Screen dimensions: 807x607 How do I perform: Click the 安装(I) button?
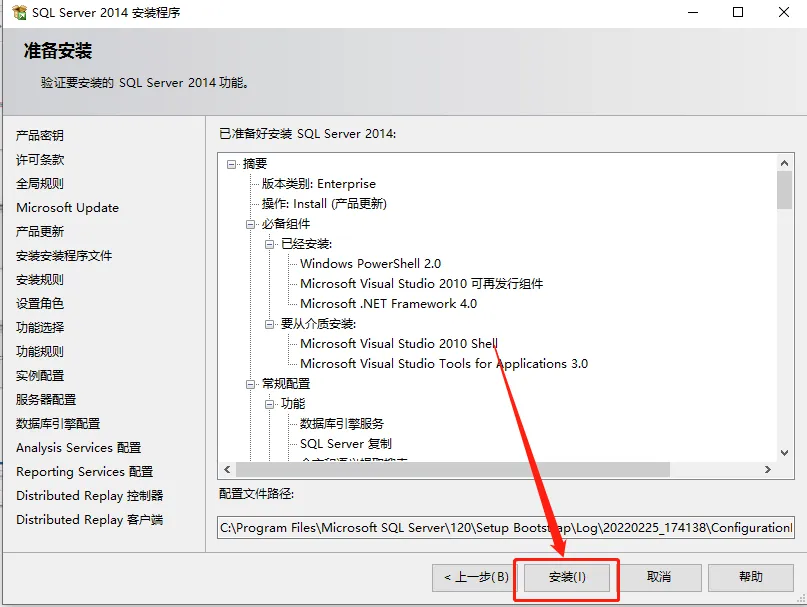(x=567, y=577)
